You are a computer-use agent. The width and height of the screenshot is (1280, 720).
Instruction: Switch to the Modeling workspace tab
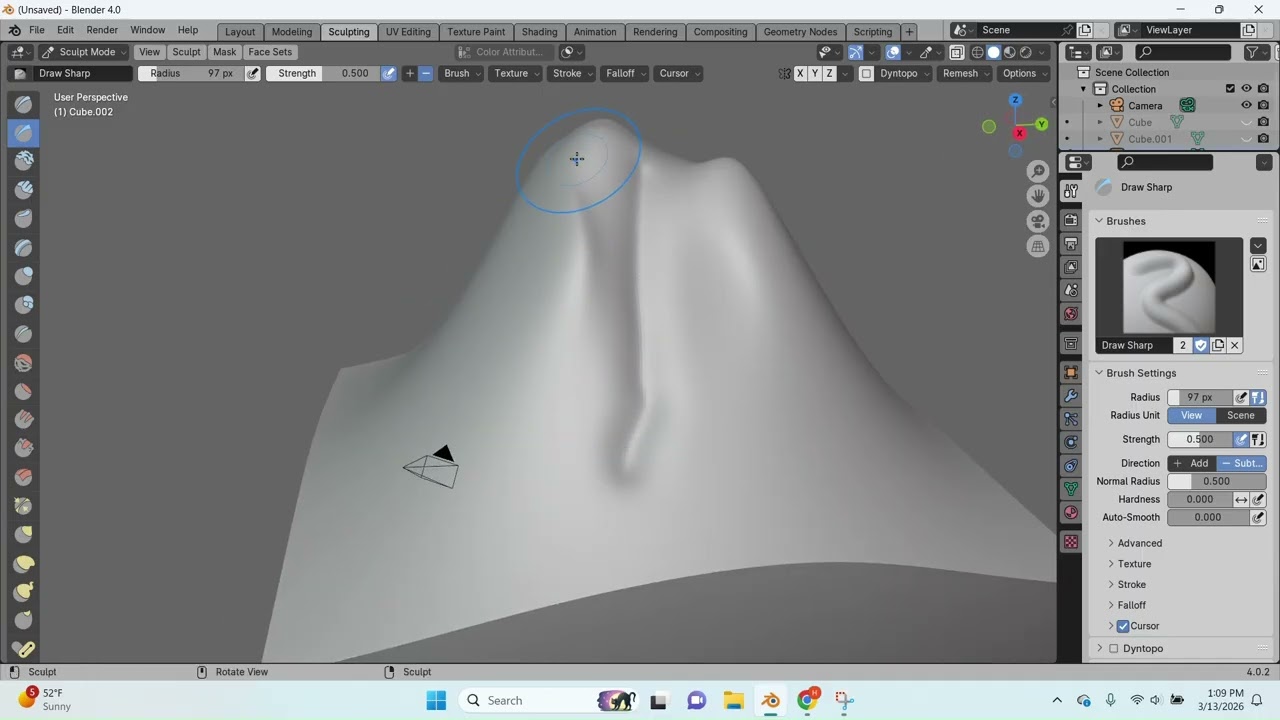tap(292, 32)
